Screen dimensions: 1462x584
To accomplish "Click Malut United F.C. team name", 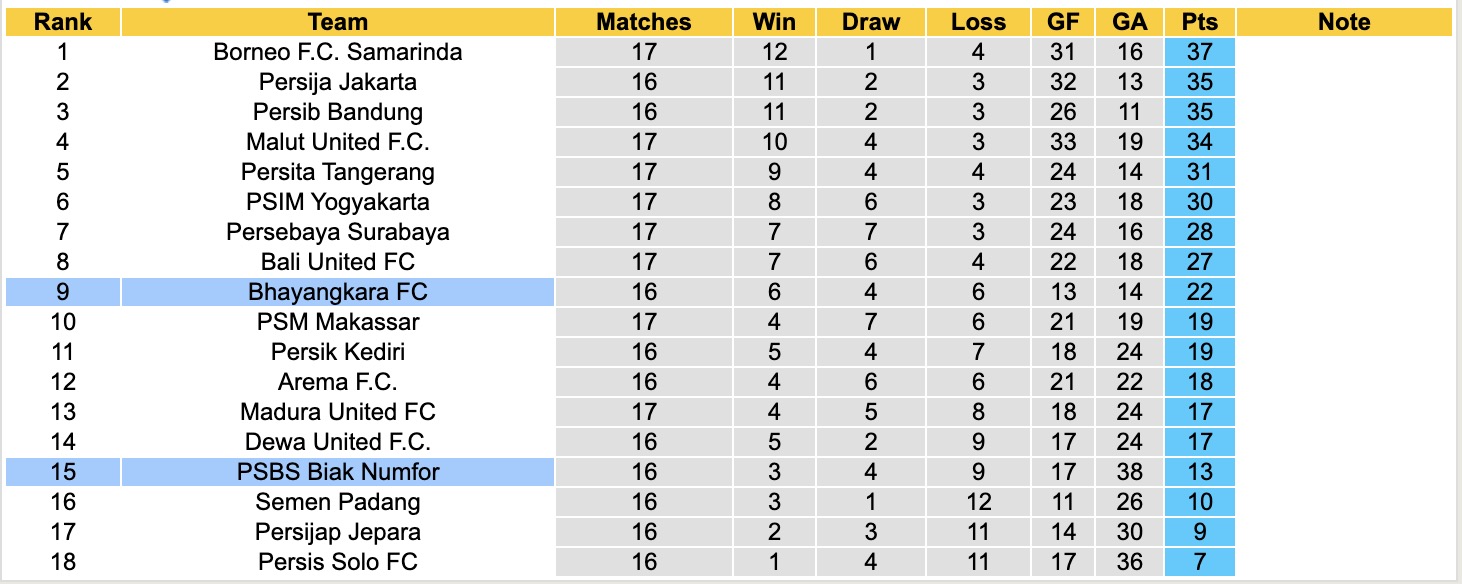I will click(x=338, y=142).
